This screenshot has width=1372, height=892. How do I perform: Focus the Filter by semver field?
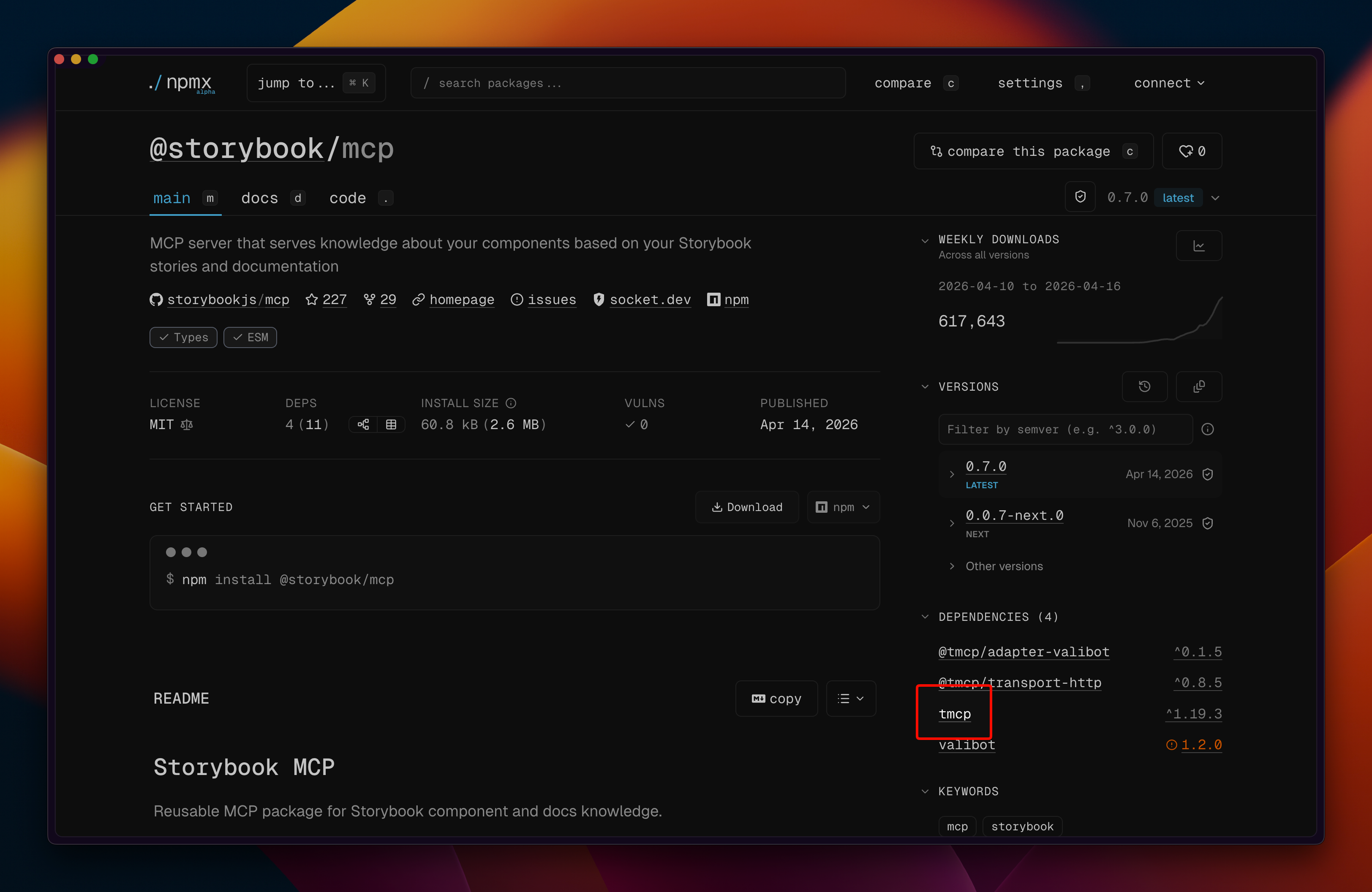pyautogui.click(x=1065, y=429)
